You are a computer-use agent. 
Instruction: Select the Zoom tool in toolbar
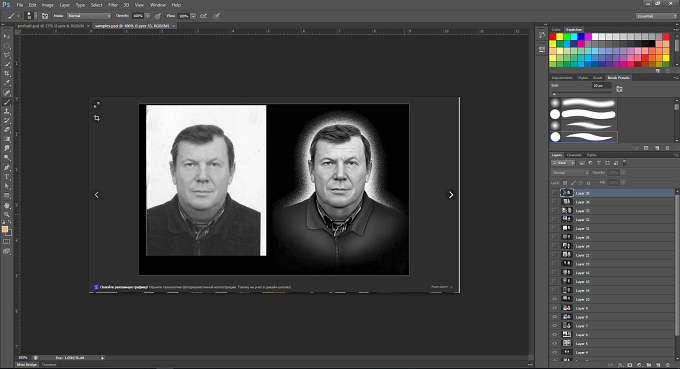7,215
